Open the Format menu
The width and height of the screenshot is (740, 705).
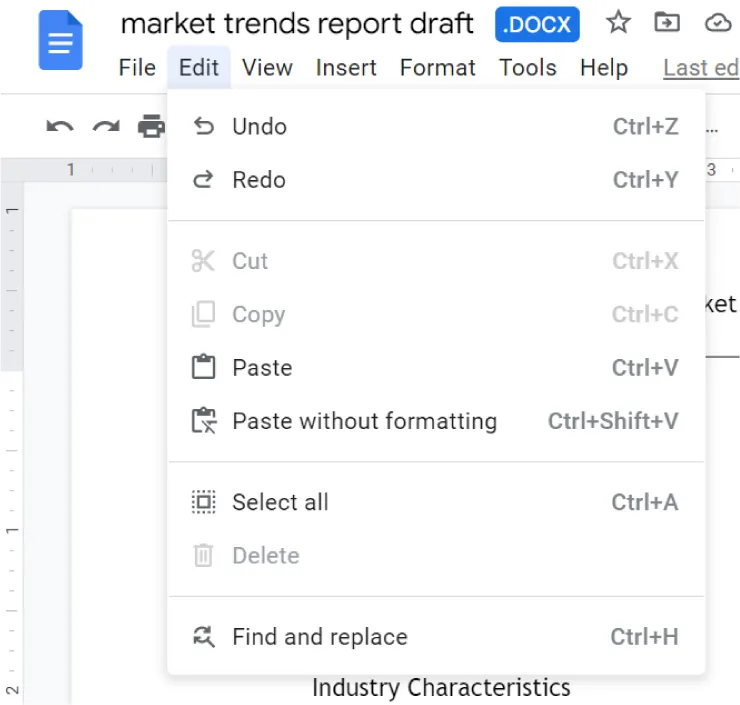[x=437, y=68]
